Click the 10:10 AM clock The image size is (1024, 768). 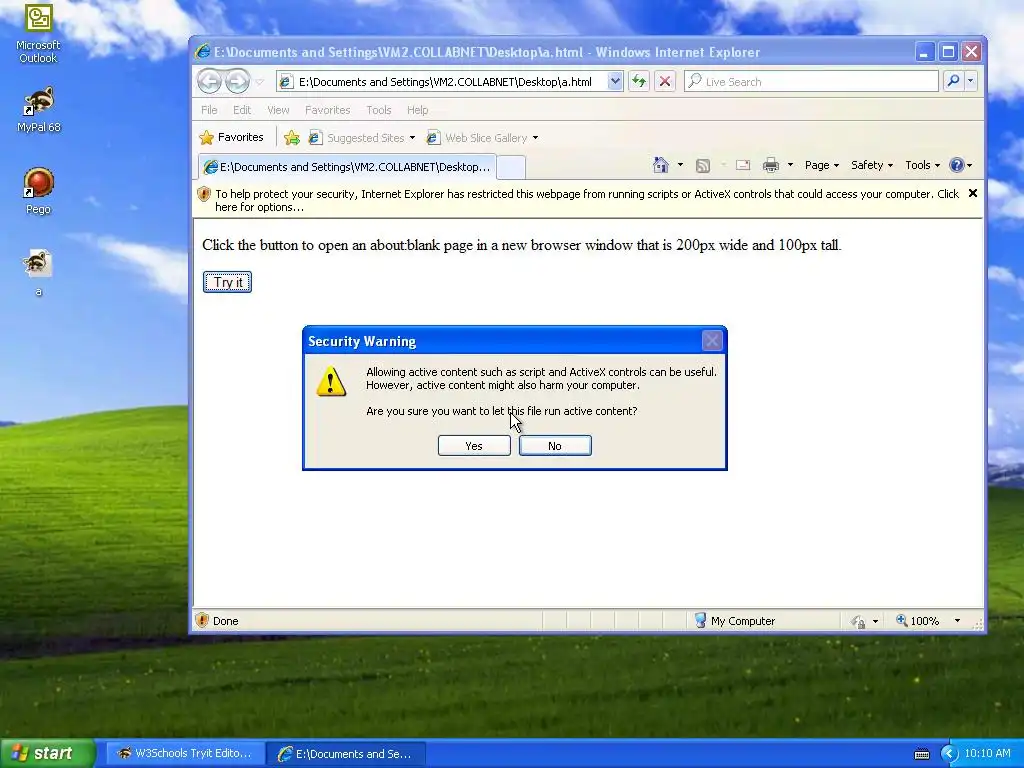click(x=987, y=754)
